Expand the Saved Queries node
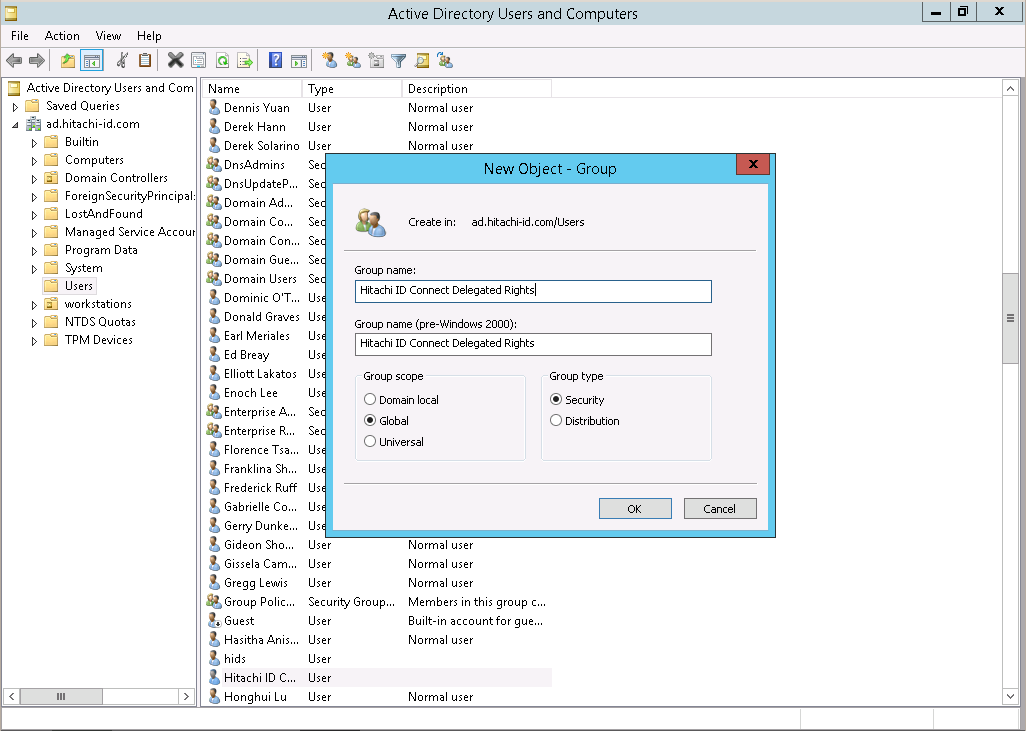Screen dimensions: 1026x731 (x=15, y=106)
